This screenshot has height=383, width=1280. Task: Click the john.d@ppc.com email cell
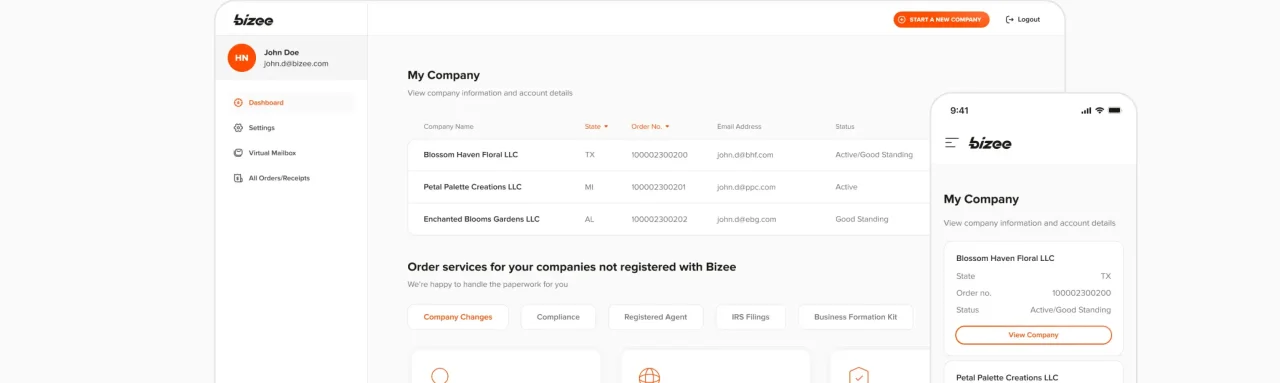[746, 187]
